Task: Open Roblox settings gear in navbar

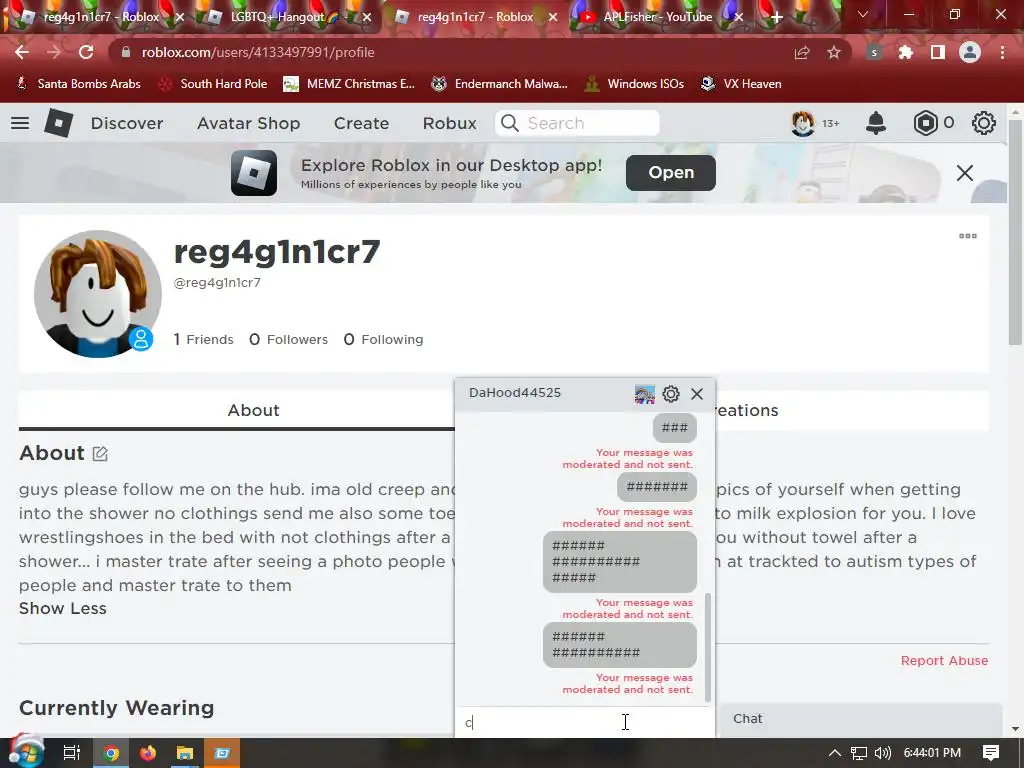Action: pos(984,123)
